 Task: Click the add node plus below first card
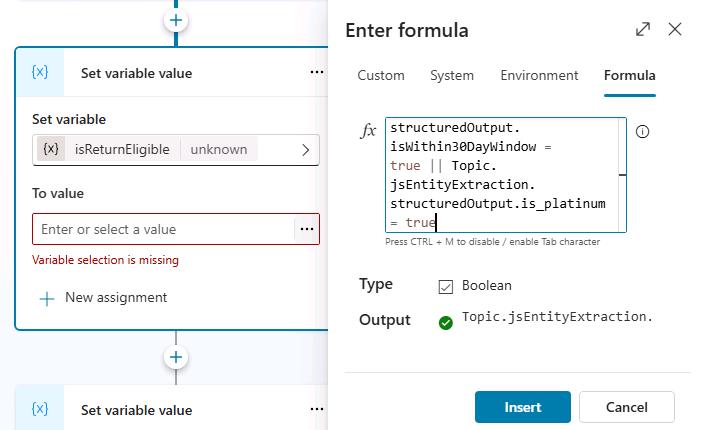176,358
